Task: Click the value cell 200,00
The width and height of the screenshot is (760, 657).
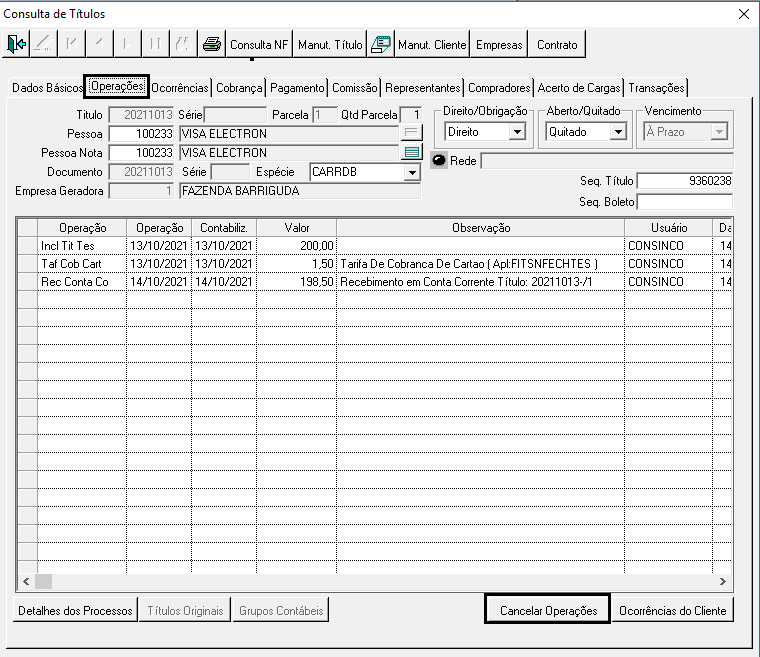Action: (297, 246)
